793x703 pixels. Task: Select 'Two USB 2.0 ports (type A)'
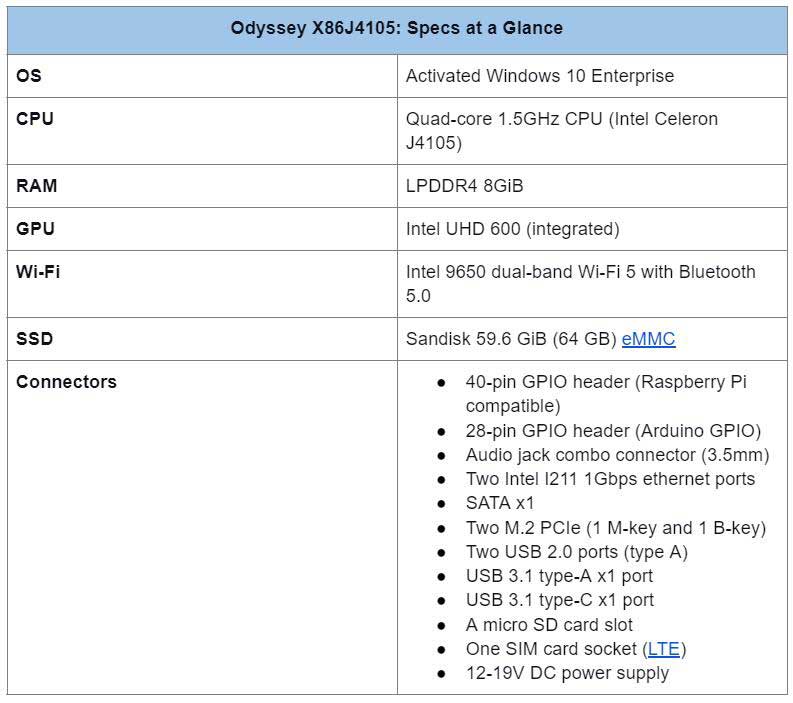point(577,552)
